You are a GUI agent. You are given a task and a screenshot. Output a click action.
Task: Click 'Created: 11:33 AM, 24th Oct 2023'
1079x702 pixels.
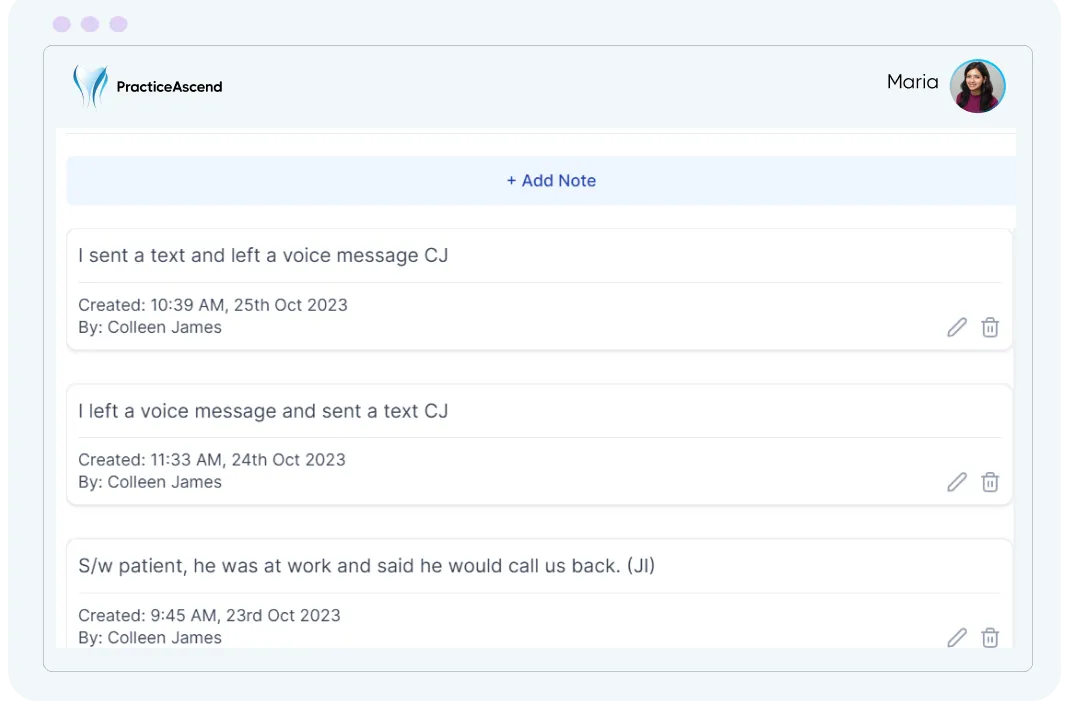click(x=211, y=460)
